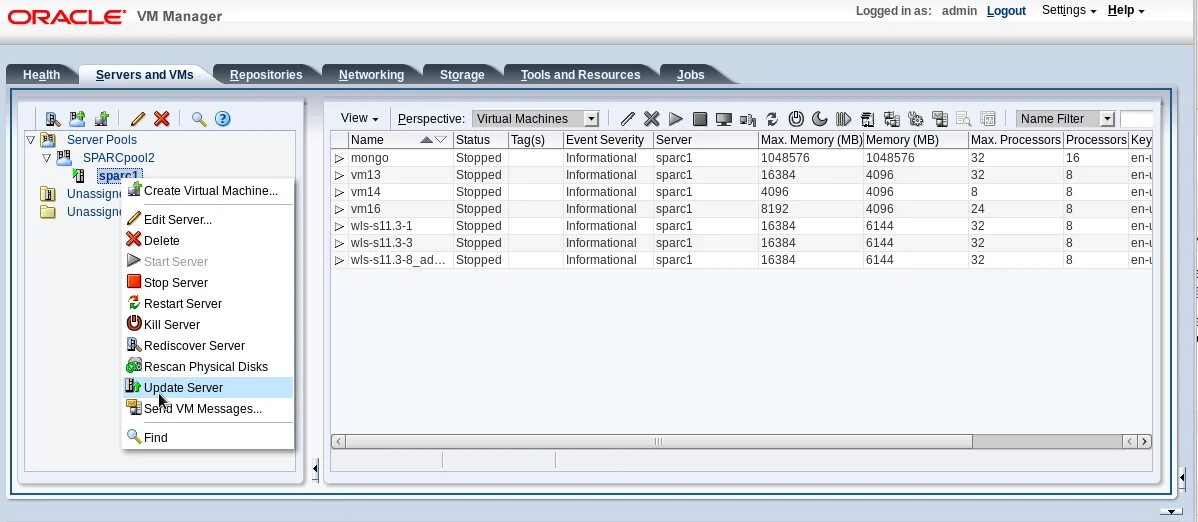Image resolution: width=1198 pixels, height=522 pixels.
Task: Click the Delete VM cross icon in VM toolbar
Action: pyautogui.click(x=651, y=118)
